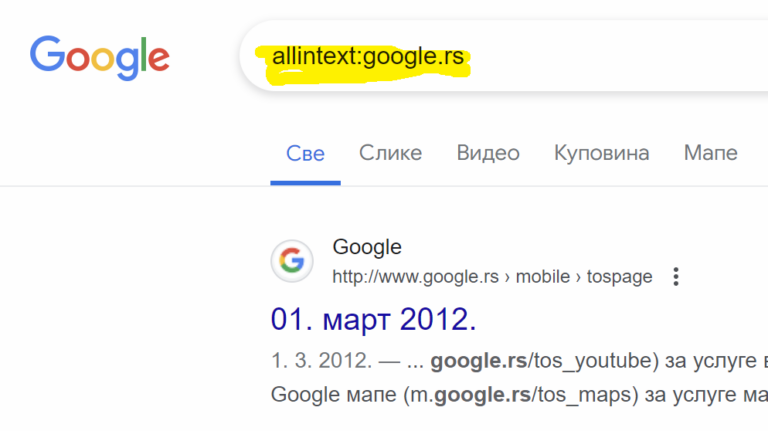The image size is (768, 431).
Task: Click the mobile breadcrumb in the URL
Action: (x=543, y=277)
